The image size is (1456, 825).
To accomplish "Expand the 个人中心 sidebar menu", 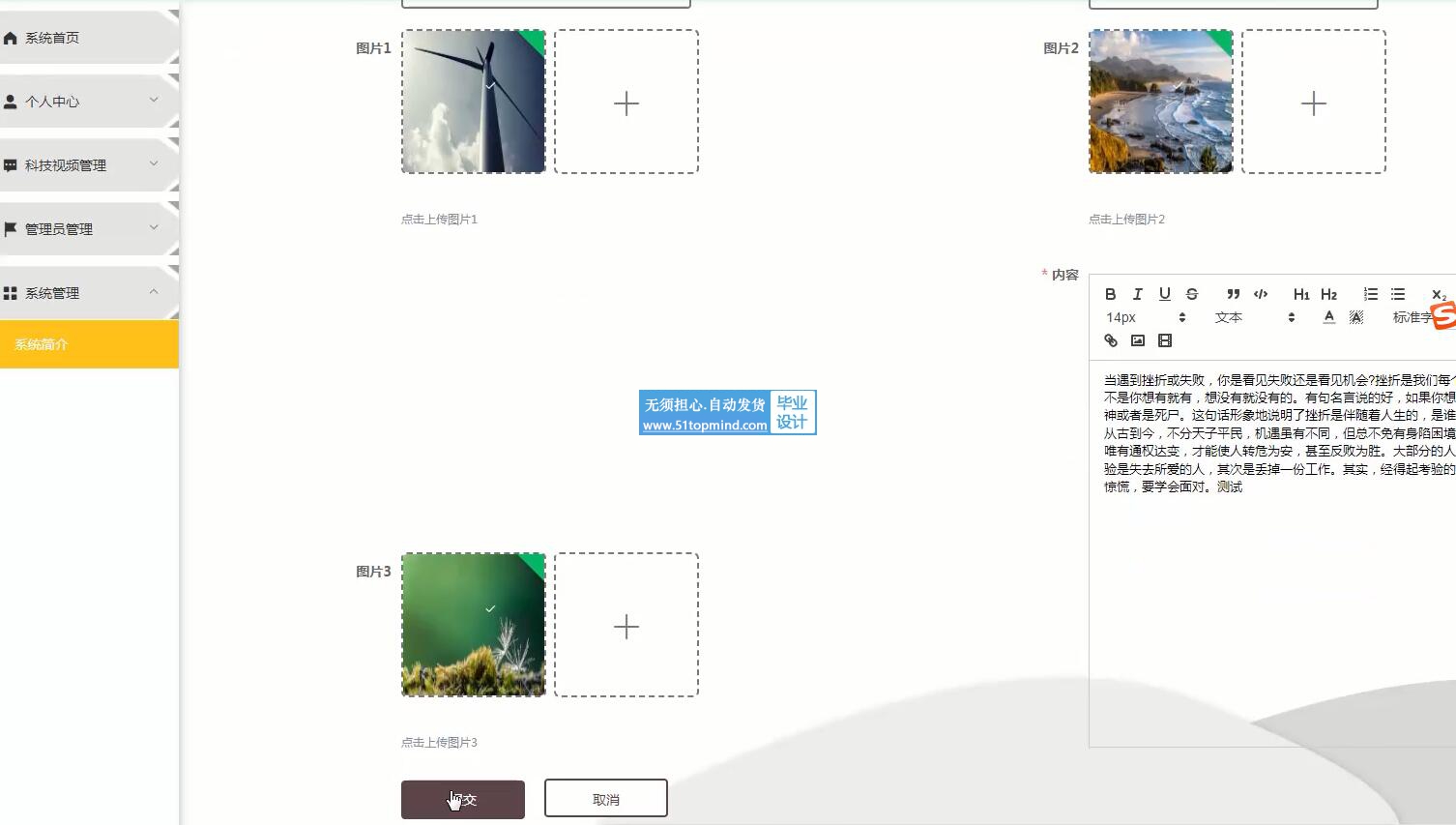I will [89, 102].
